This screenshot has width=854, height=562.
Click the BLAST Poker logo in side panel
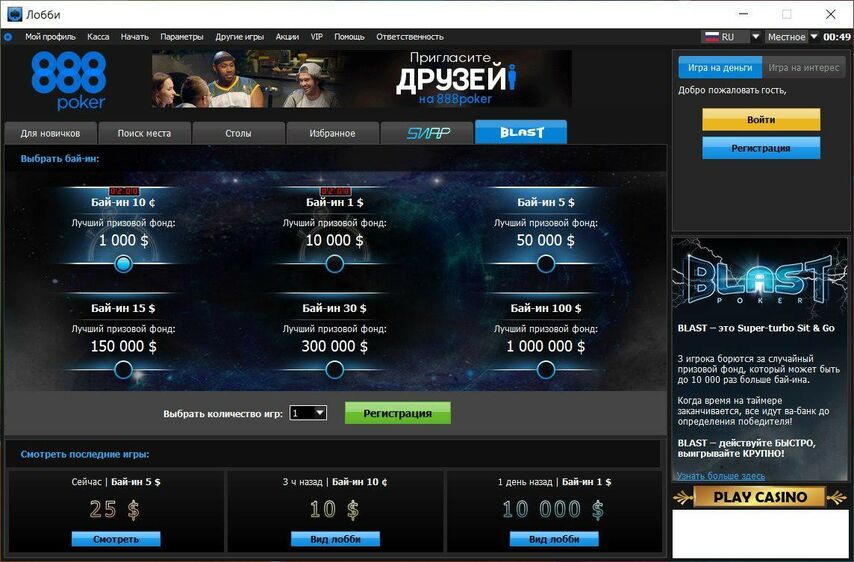coord(760,279)
